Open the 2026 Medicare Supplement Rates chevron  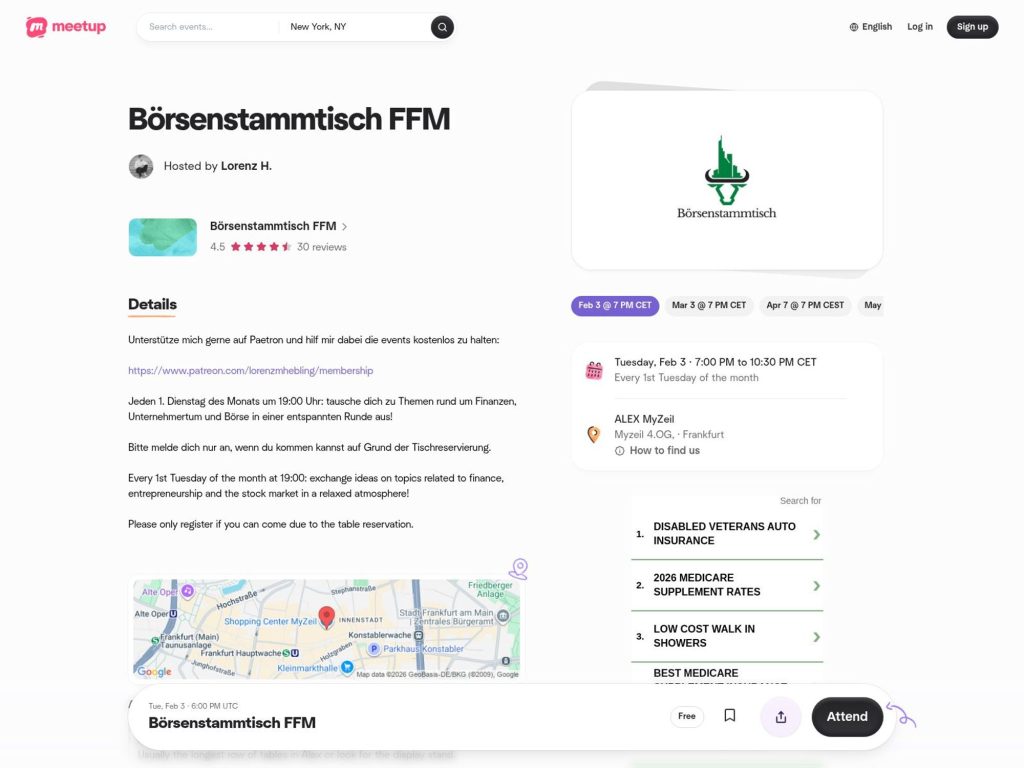coord(815,585)
